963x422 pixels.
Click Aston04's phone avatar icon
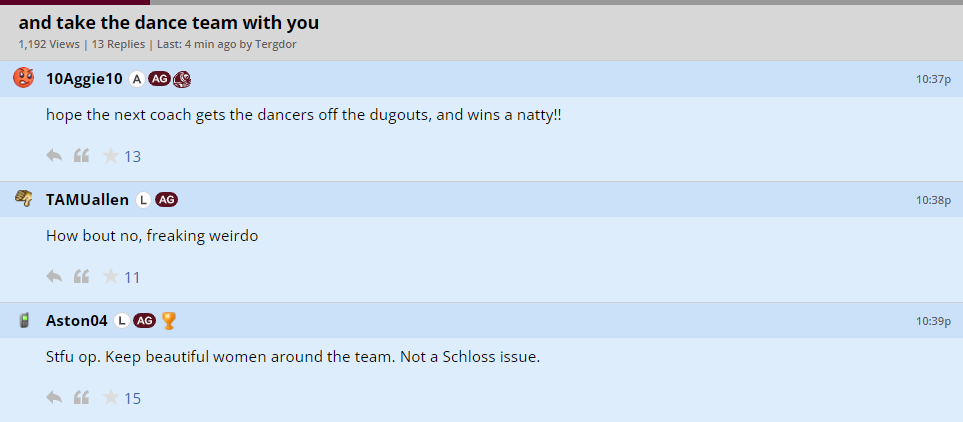tap(23, 320)
